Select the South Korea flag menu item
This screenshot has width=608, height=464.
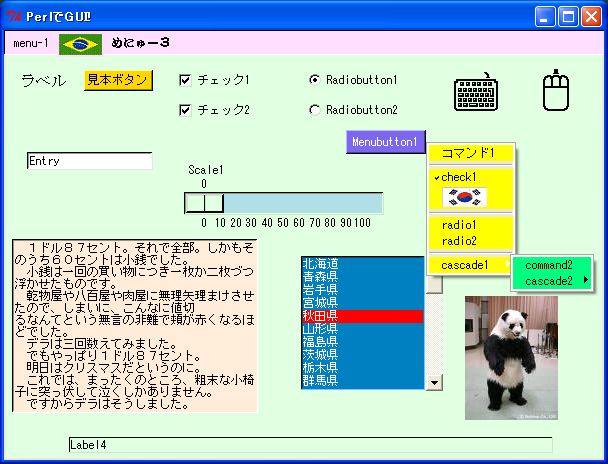pos(457,196)
